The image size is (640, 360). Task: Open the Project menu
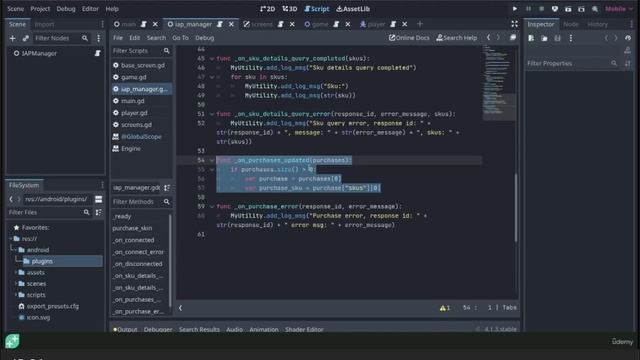(x=40, y=9)
